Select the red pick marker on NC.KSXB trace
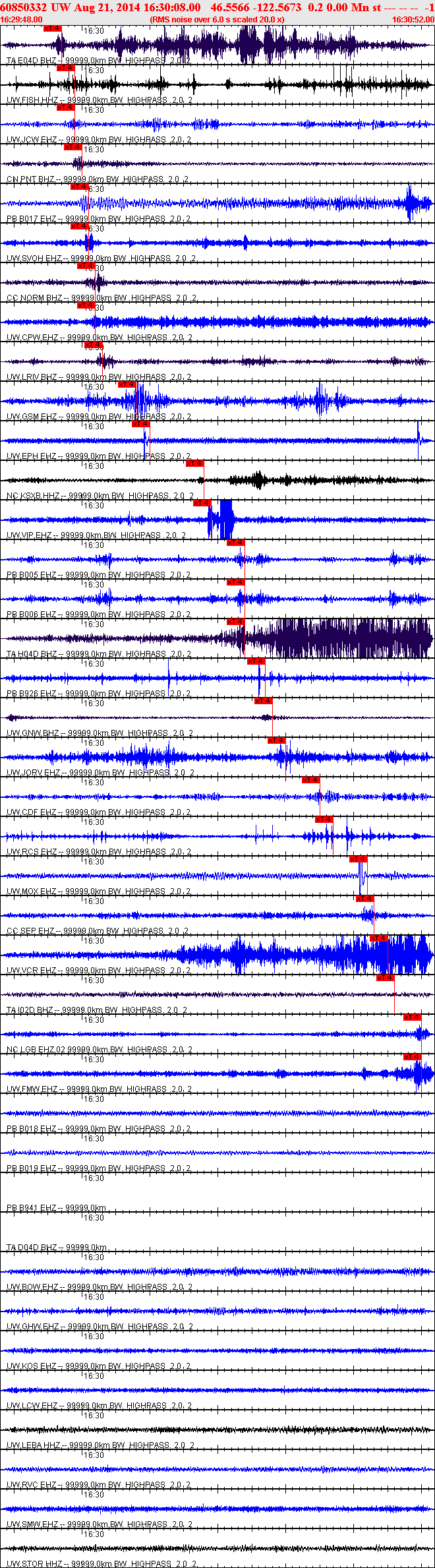This screenshot has height=1568, width=435. (195, 464)
